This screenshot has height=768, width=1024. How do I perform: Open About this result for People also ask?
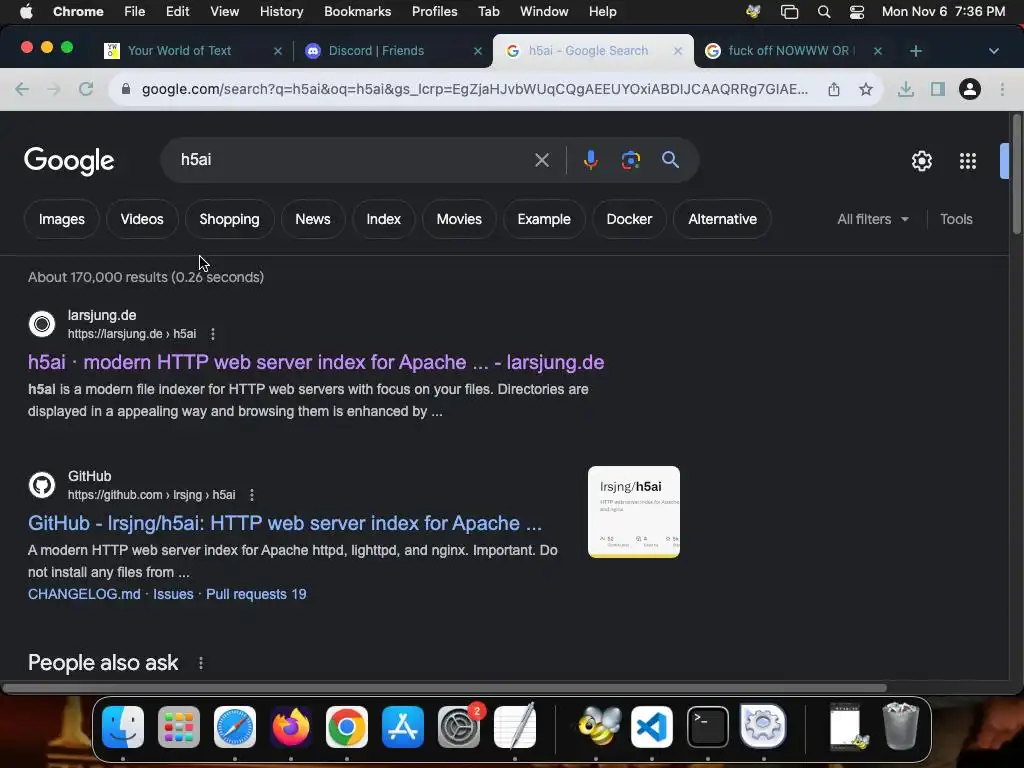pos(201,663)
